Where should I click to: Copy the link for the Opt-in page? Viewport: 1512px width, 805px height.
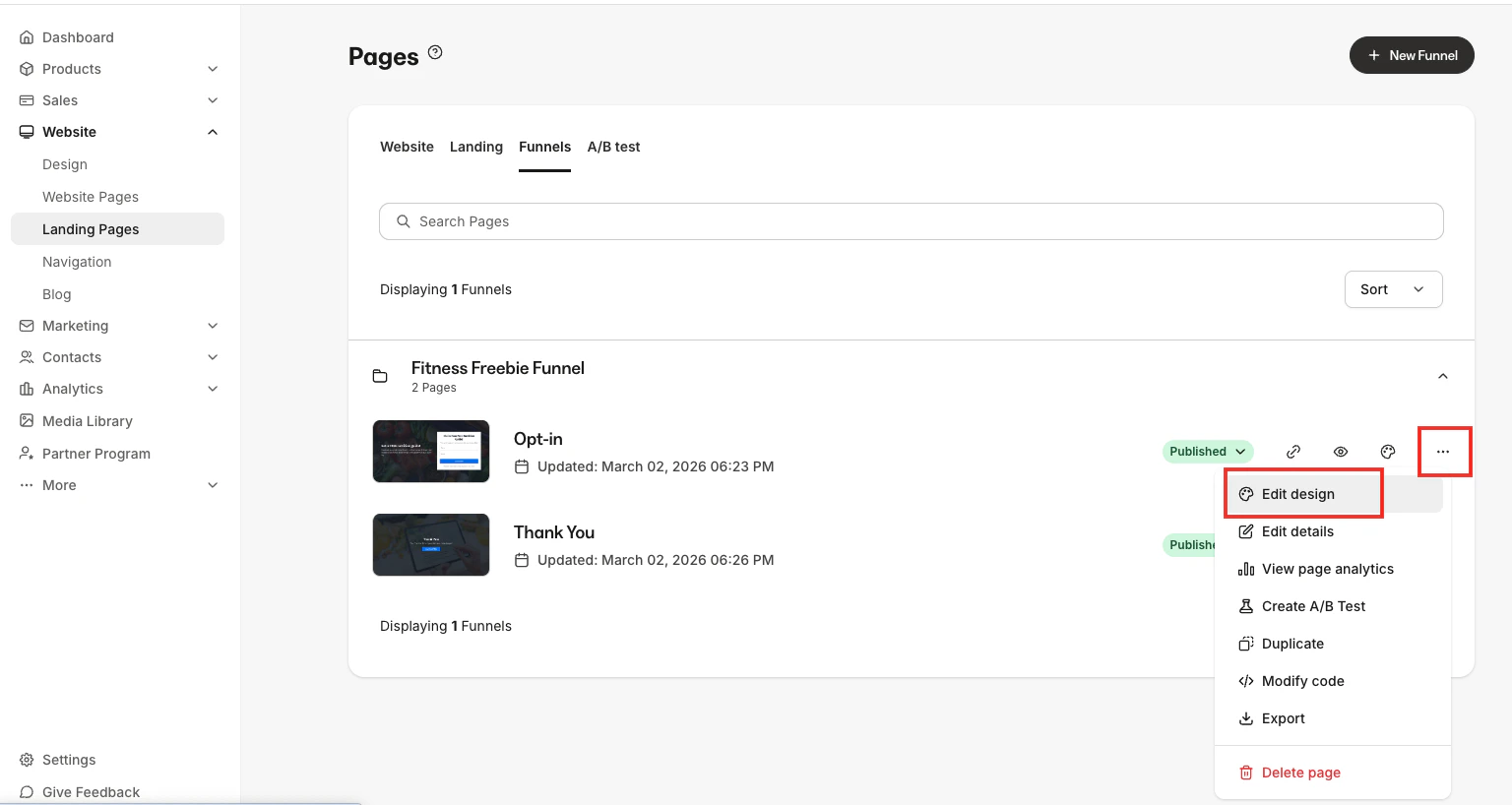(1293, 451)
